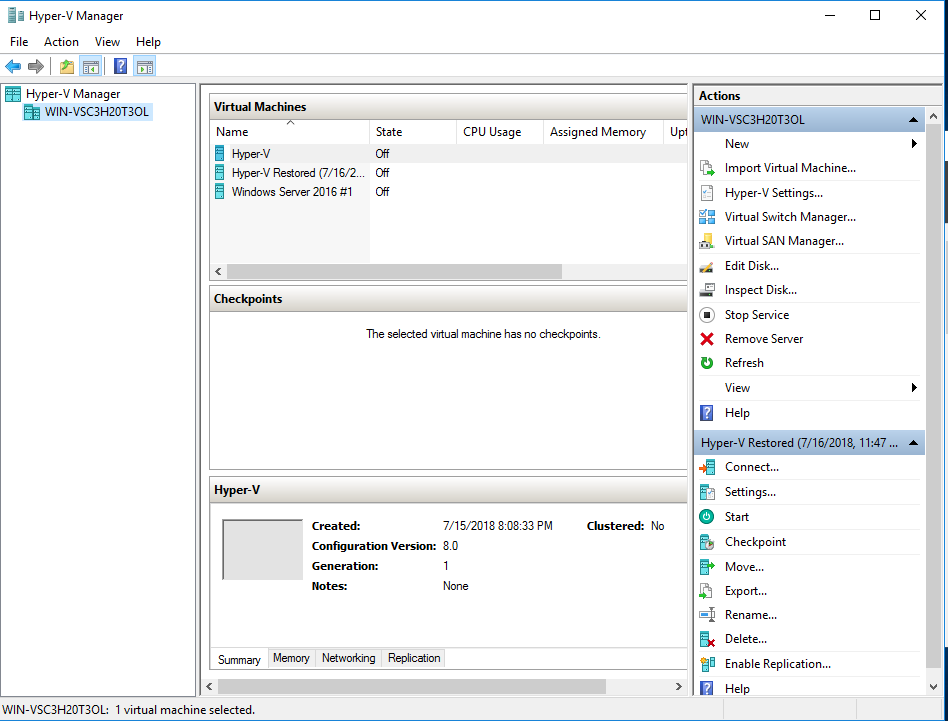Click the Help entry under VM actions
This screenshot has width=948, height=721.
pyautogui.click(x=737, y=688)
